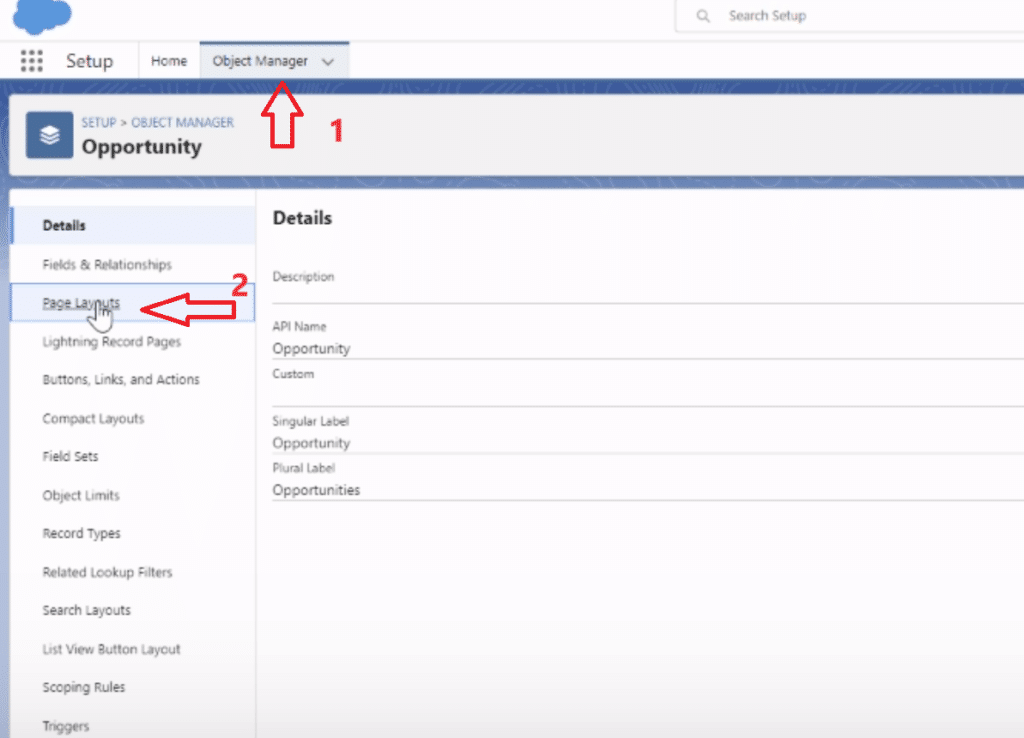Click the Custom field label
Viewport: 1024px width, 738px height.
tap(293, 374)
